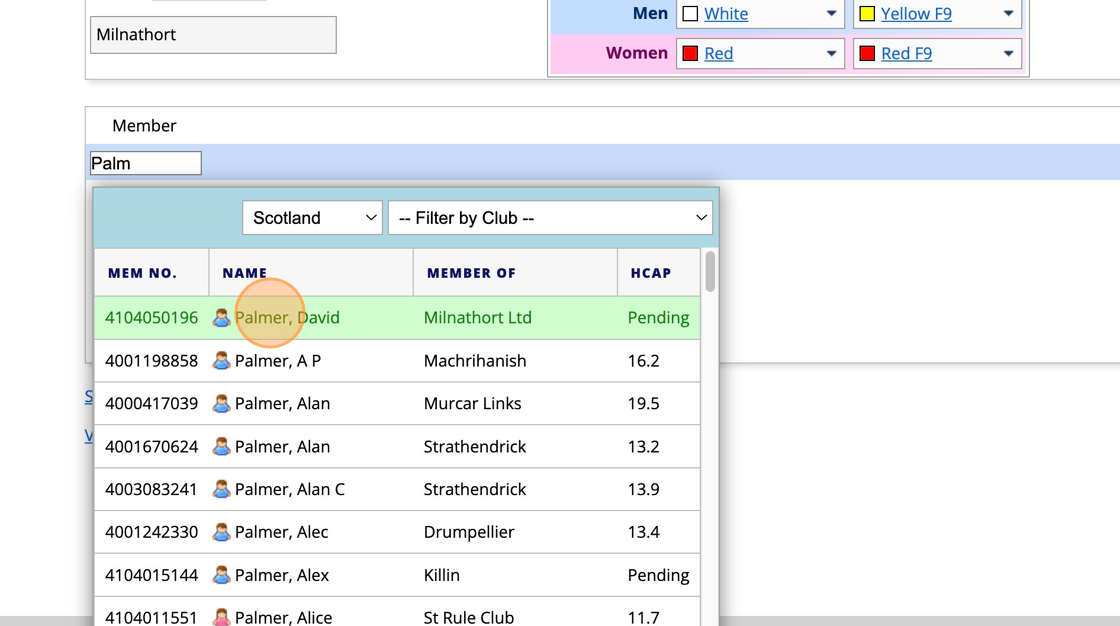This screenshot has height=626, width=1120.
Task: Open the Filter by Club dropdown
Action: tap(550, 218)
